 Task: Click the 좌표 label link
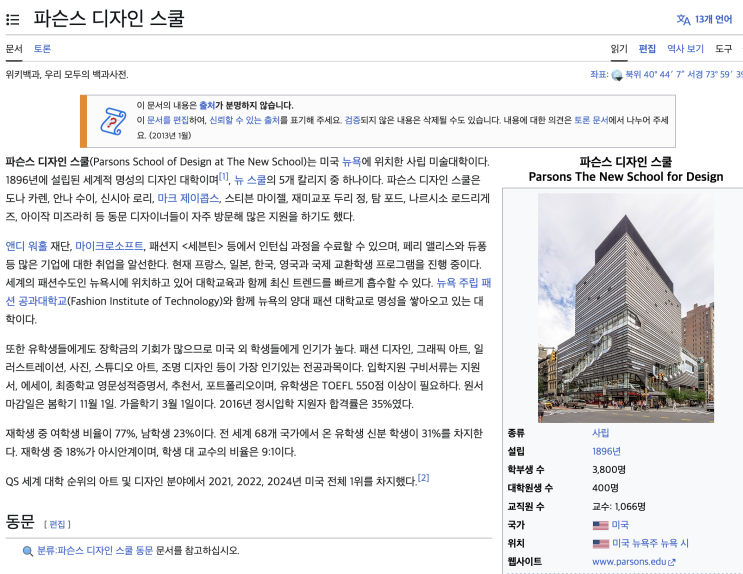click(x=598, y=74)
